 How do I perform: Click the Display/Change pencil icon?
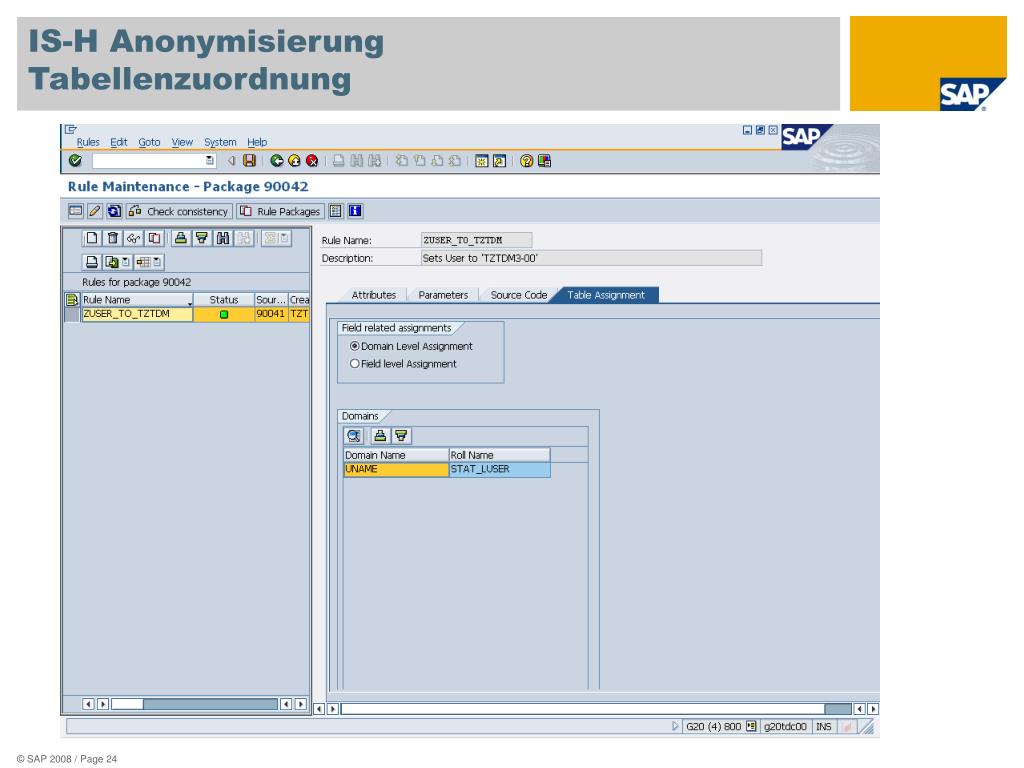95,211
